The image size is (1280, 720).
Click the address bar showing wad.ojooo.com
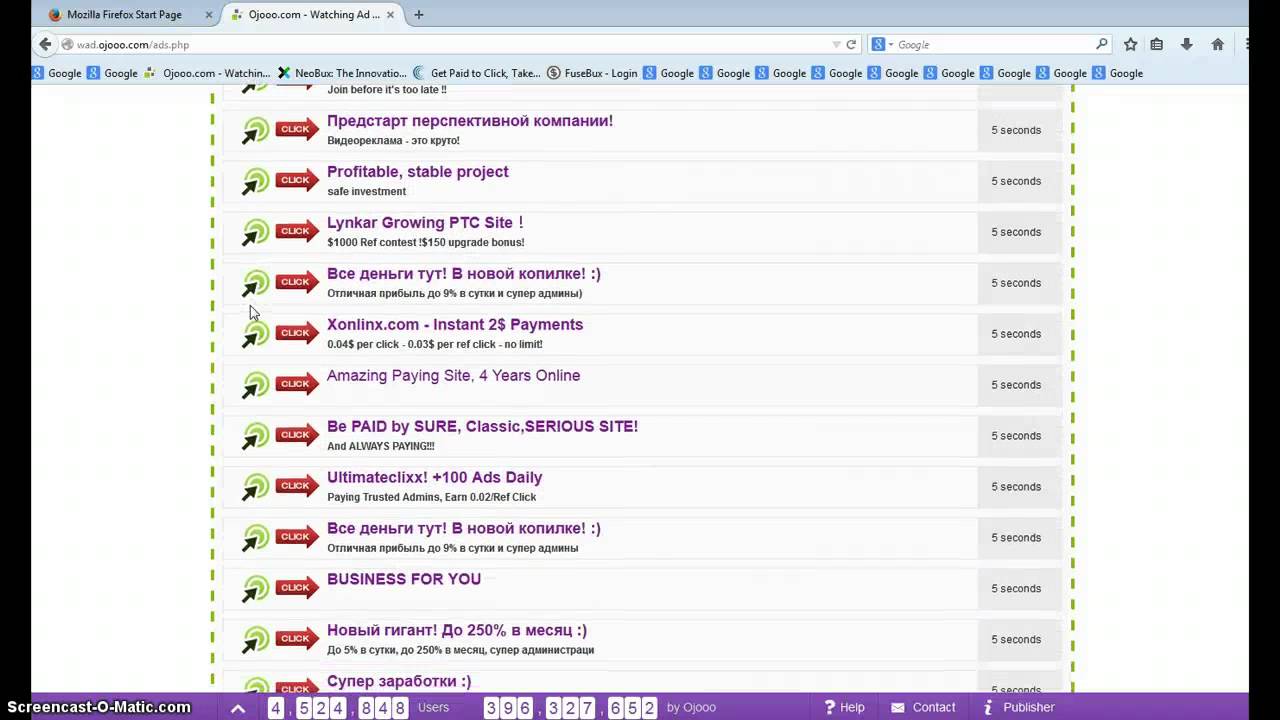coord(447,44)
